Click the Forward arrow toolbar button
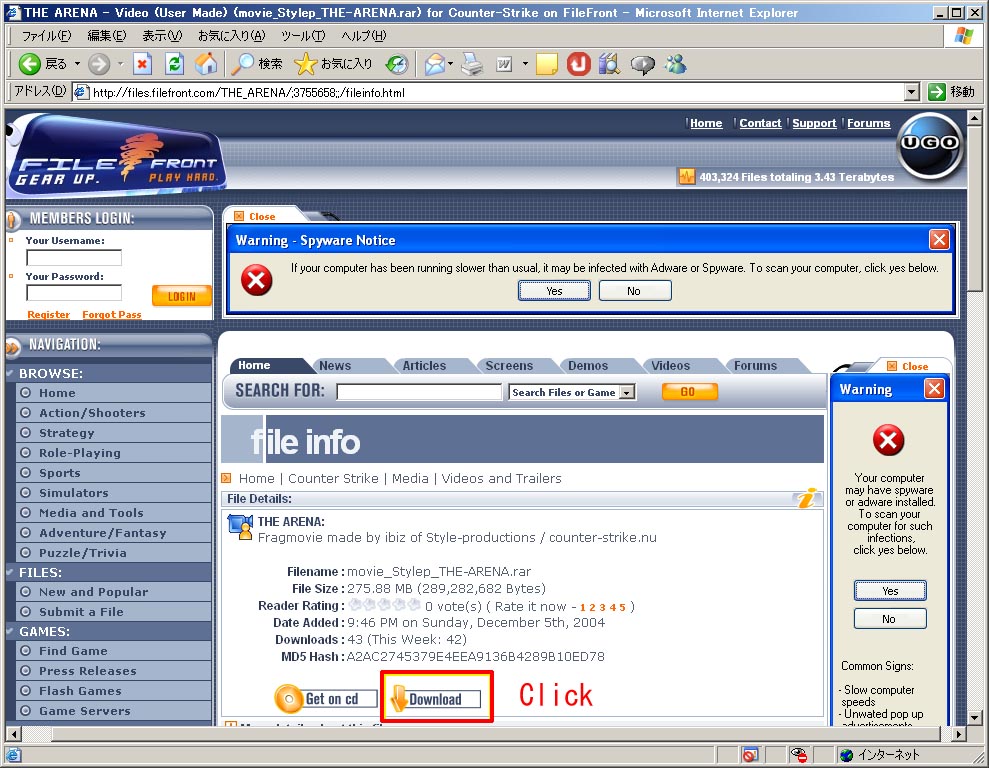The width and height of the screenshot is (989, 768). click(99, 64)
